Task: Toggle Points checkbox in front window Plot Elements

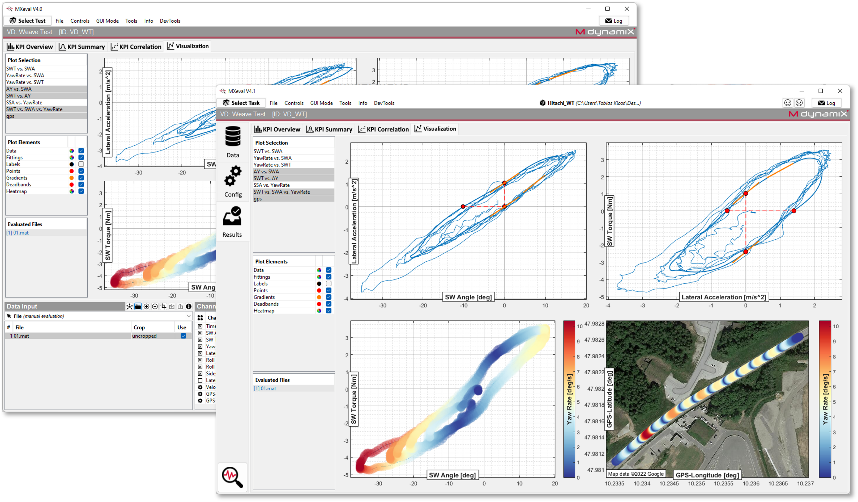Action: pos(328,290)
